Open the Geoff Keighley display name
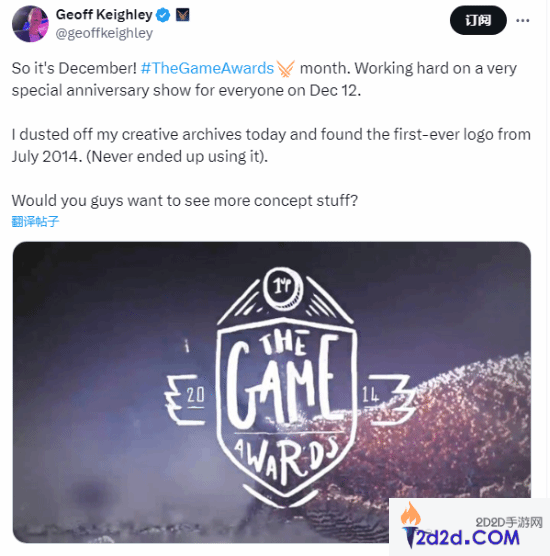Image resolution: width=550 pixels, height=556 pixels. [104, 15]
